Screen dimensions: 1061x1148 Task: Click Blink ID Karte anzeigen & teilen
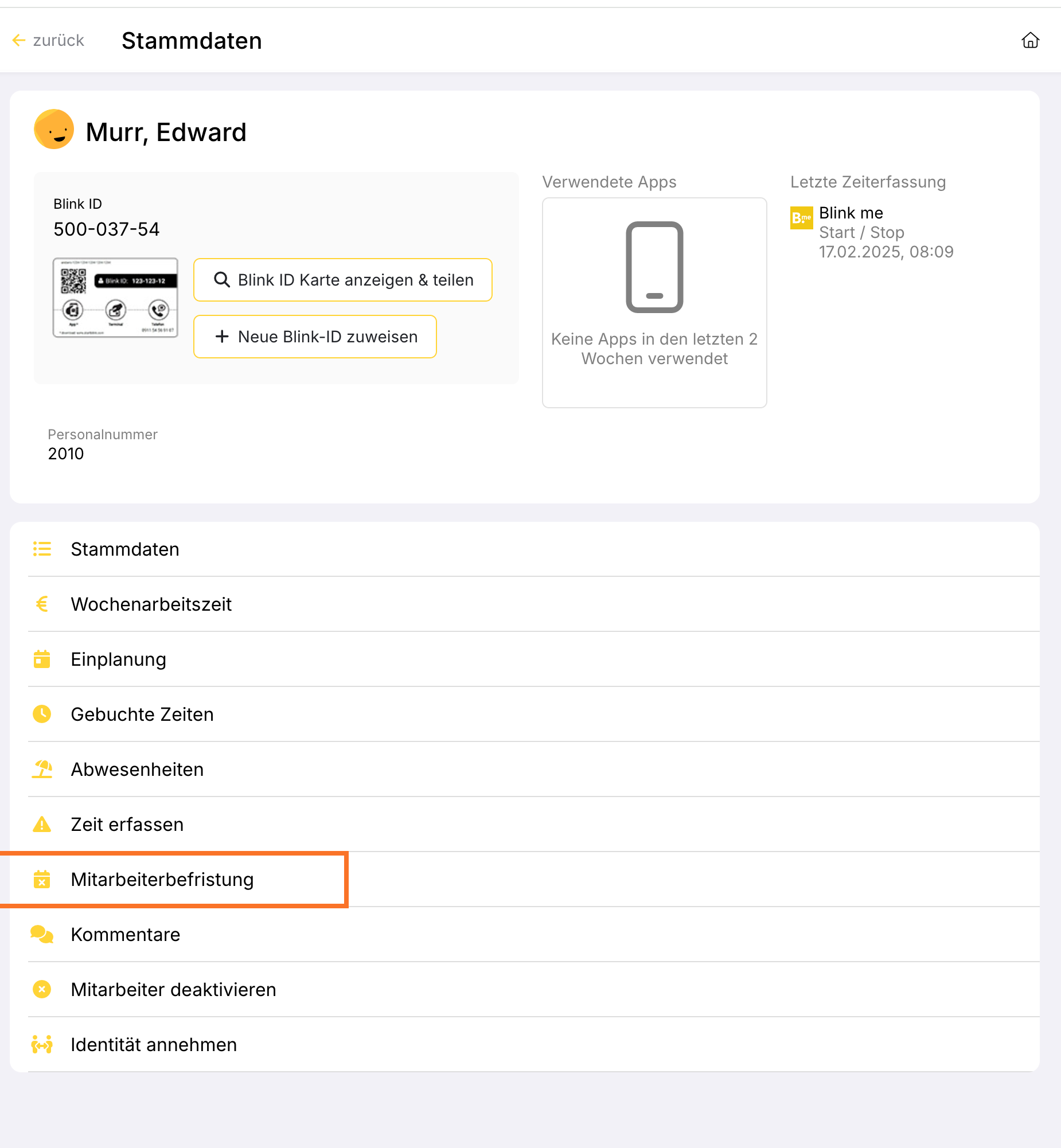(343, 279)
